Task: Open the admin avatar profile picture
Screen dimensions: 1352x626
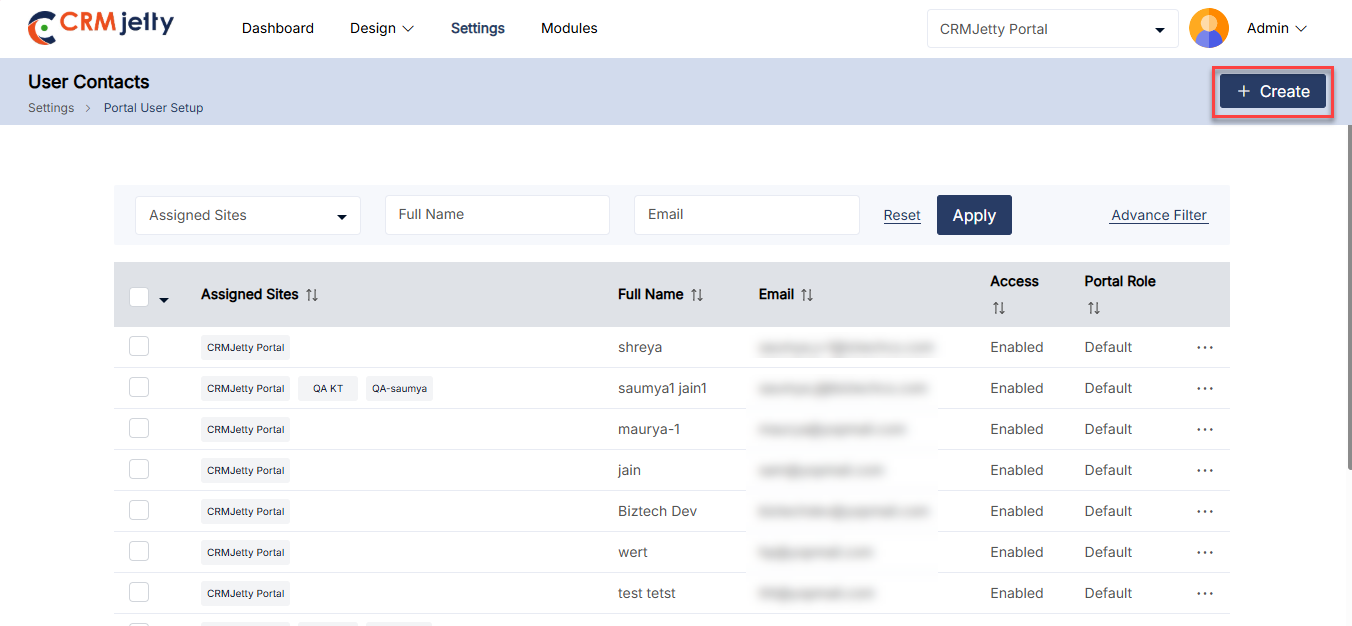Action: tap(1208, 29)
